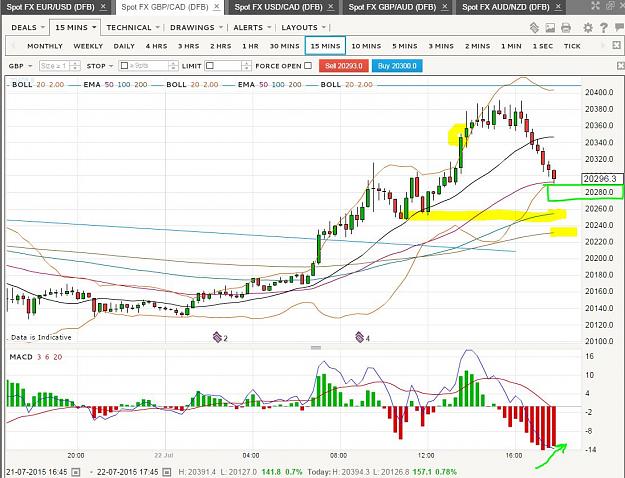Close the GBP/AUD tab
The width and height of the screenshot is (625, 478).
click(x=445, y=7)
